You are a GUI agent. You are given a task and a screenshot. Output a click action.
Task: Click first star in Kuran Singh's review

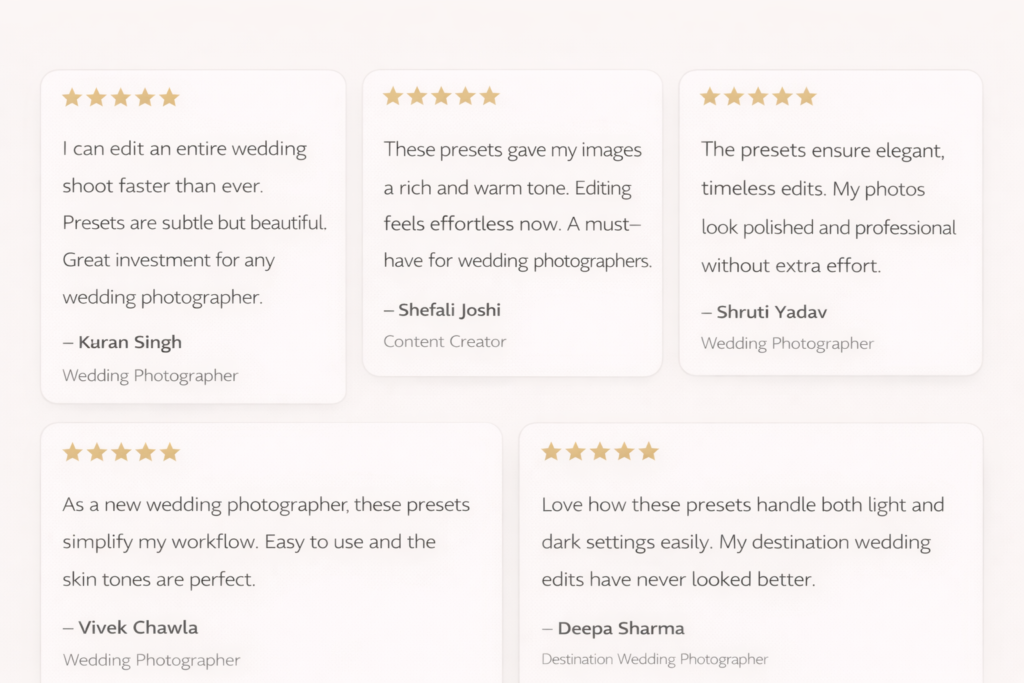pyautogui.click(x=72, y=97)
